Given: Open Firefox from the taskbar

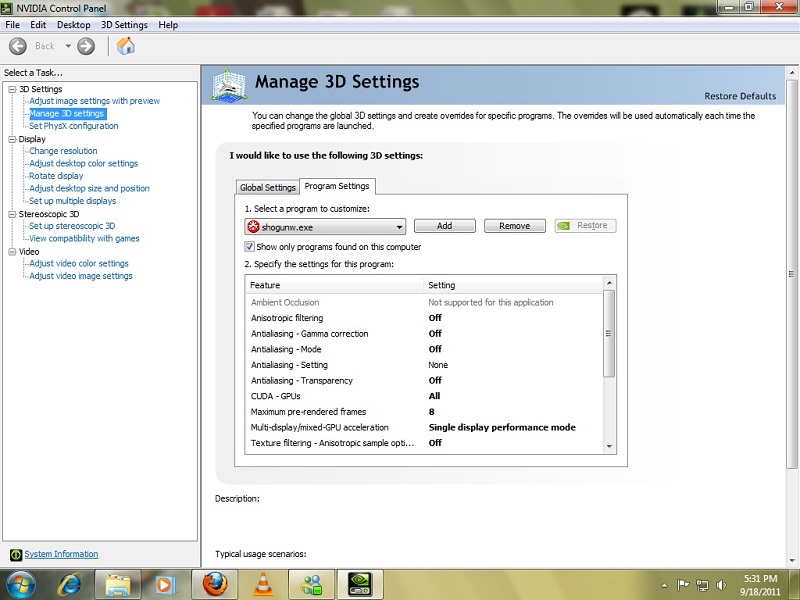Looking at the screenshot, I should point(215,584).
